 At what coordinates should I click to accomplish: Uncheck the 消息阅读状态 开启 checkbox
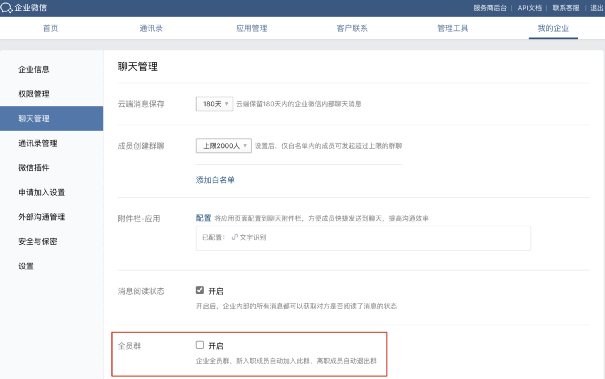coord(199,290)
